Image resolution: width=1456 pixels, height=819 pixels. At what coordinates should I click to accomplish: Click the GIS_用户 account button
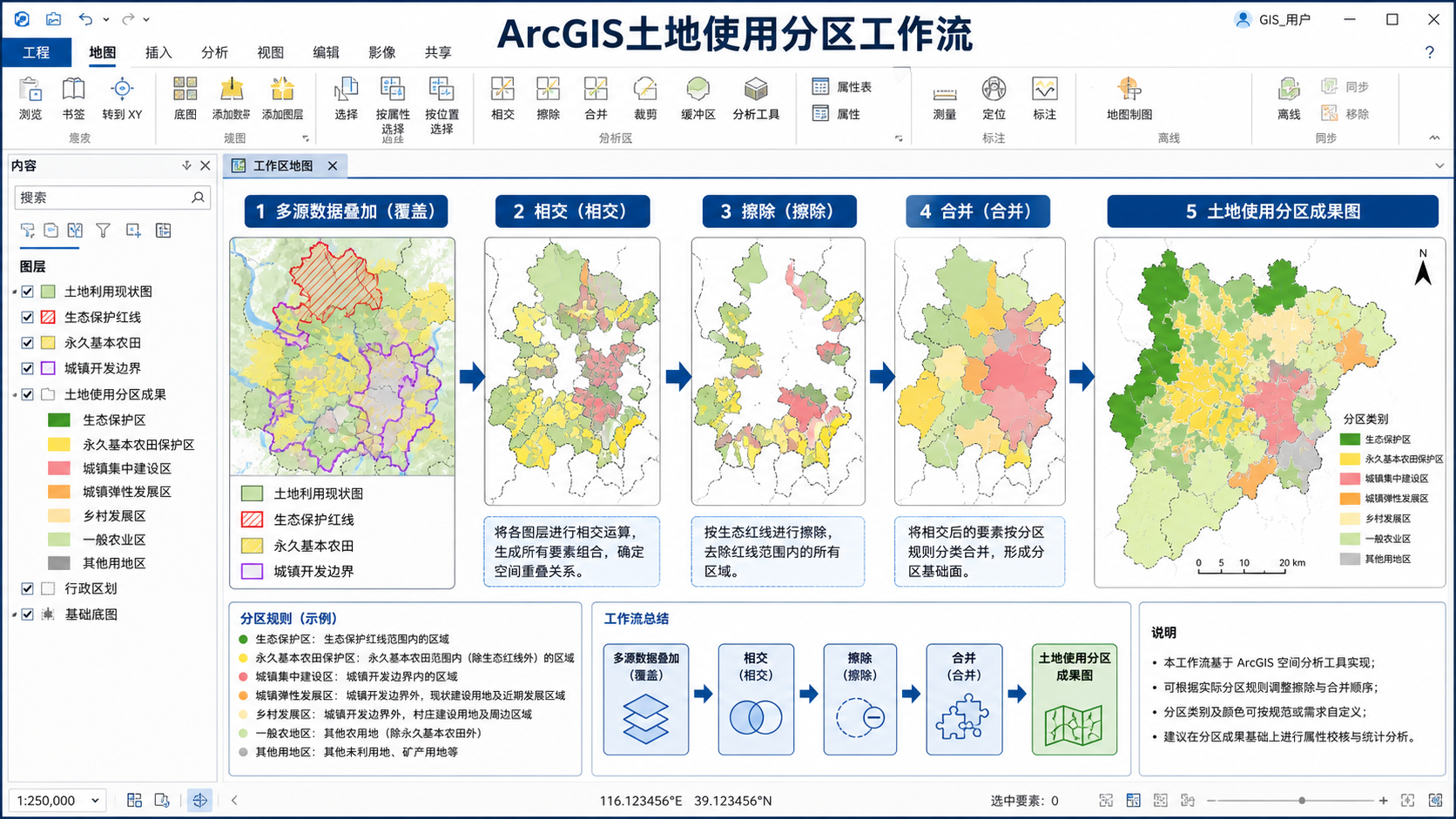(x=1272, y=19)
